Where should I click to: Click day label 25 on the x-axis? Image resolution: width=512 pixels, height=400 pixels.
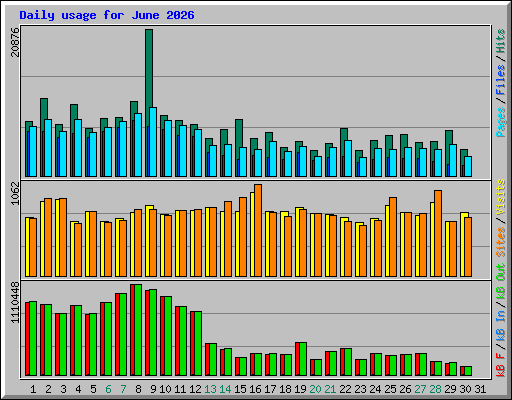coord(390,389)
